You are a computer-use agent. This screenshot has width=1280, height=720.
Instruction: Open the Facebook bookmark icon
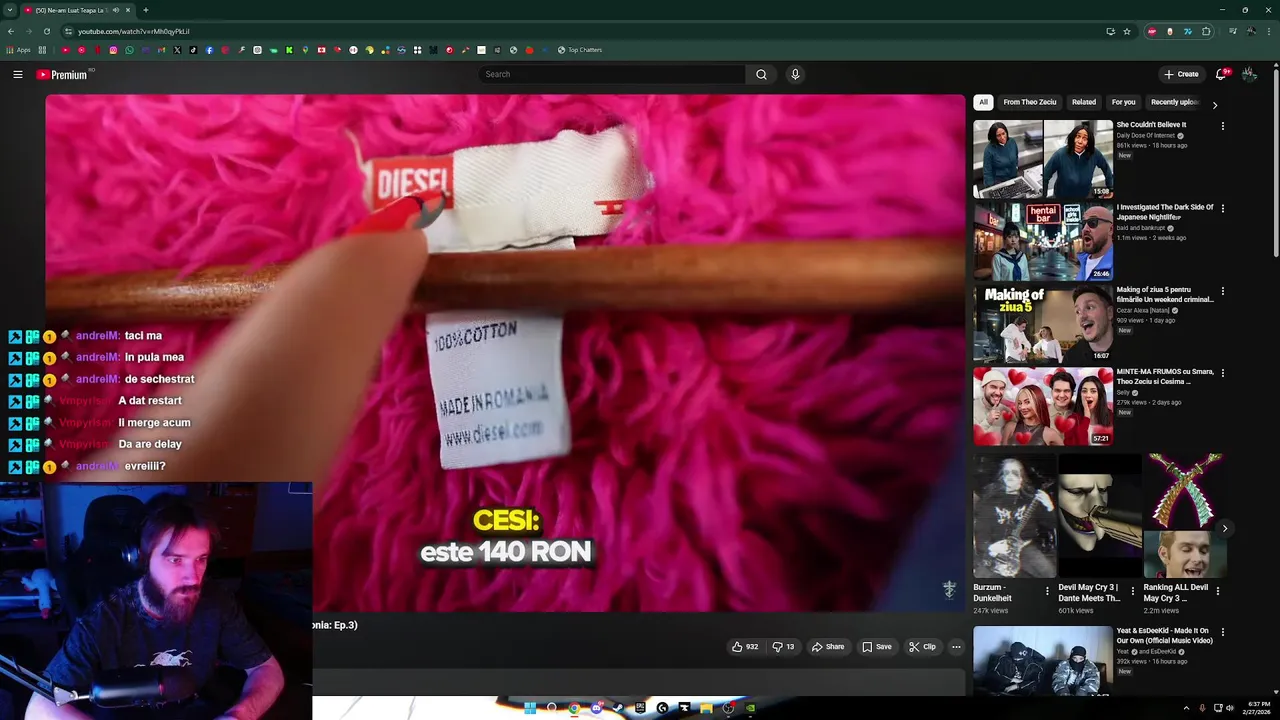point(209,50)
